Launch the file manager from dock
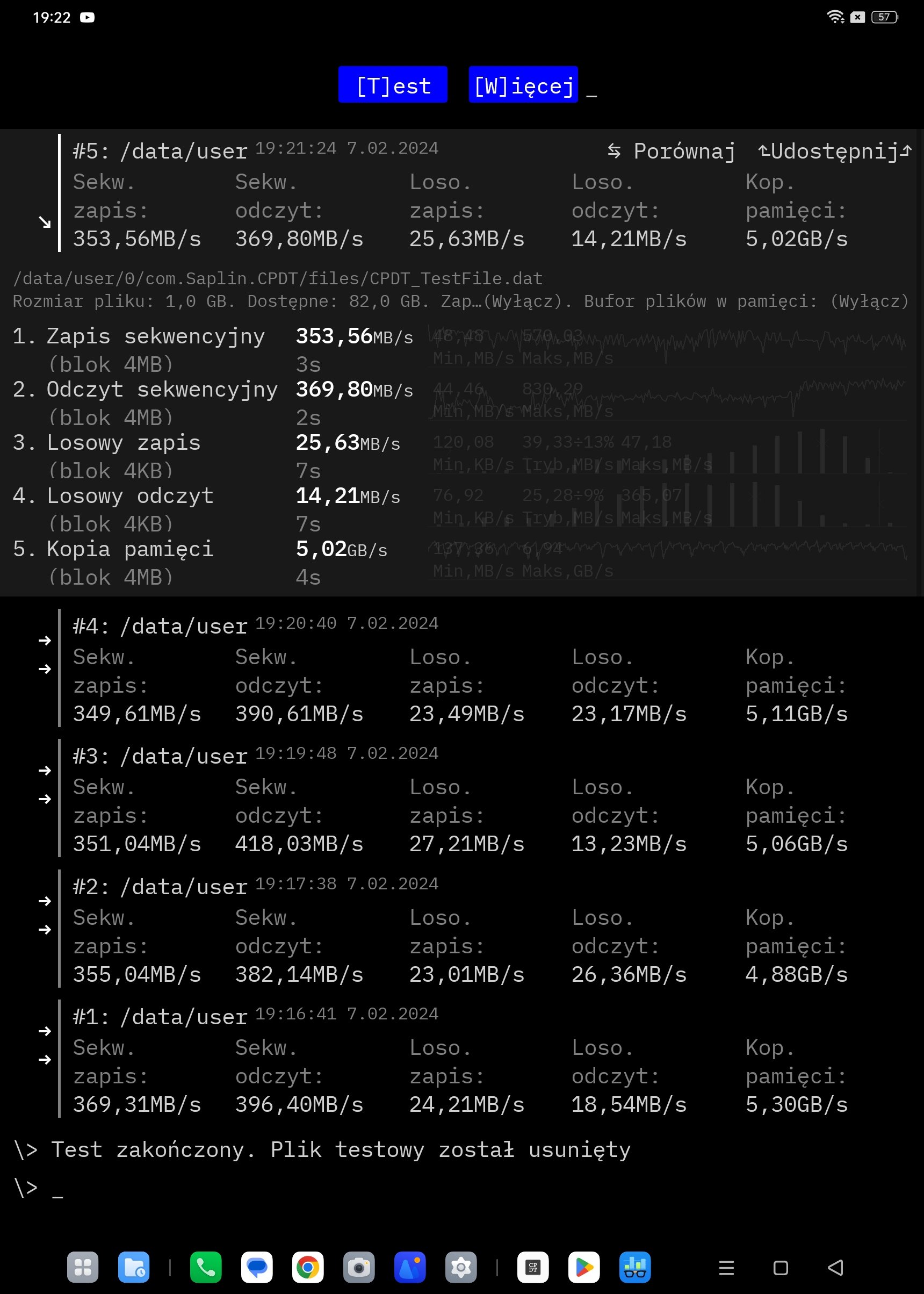This screenshot has width=924, height=1294. [x=134, y=1267]
